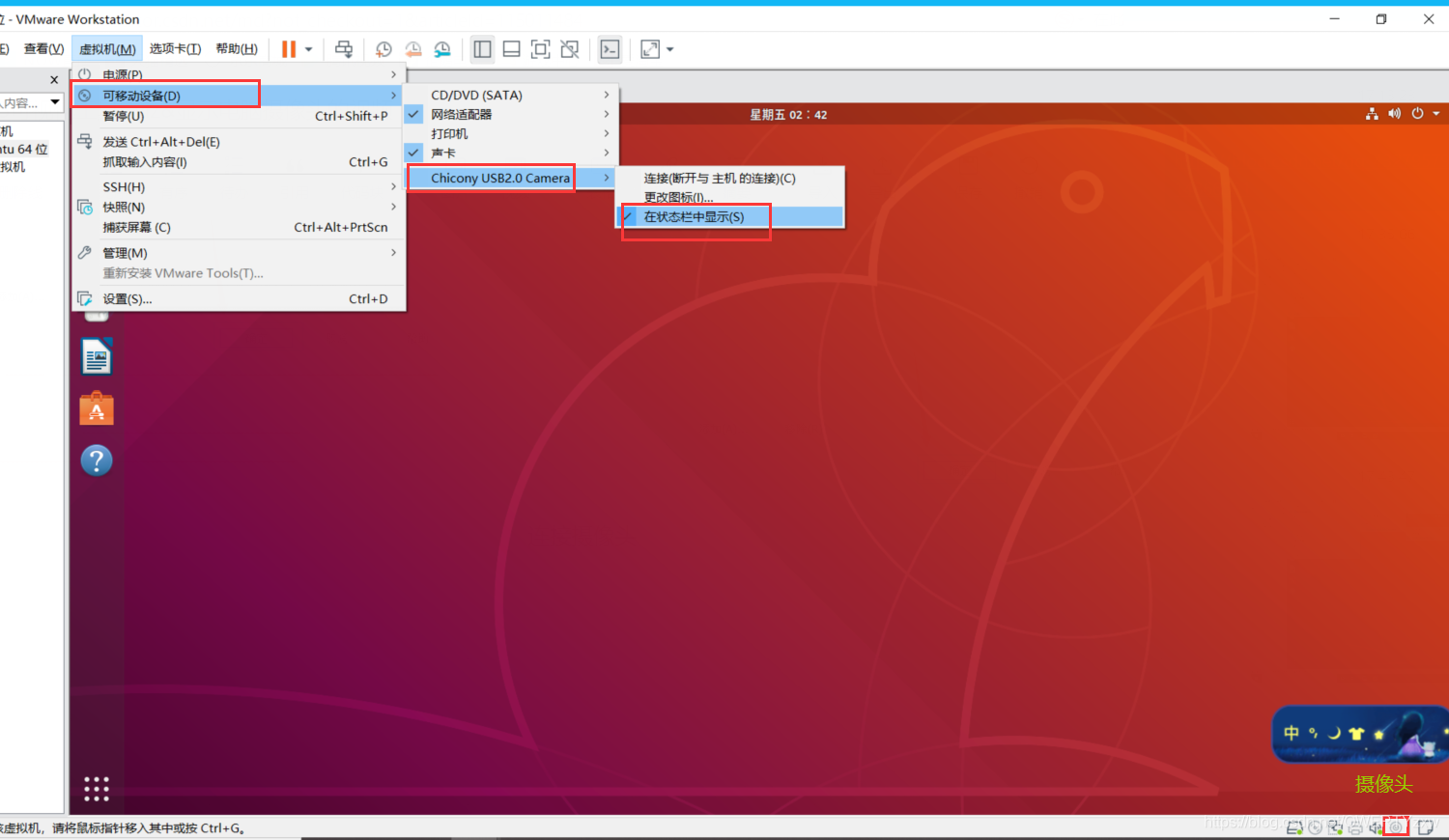Expand the CD/DVD (SATA) submenu
This screenshot has width=1449, height=840.
click(510, 95)
